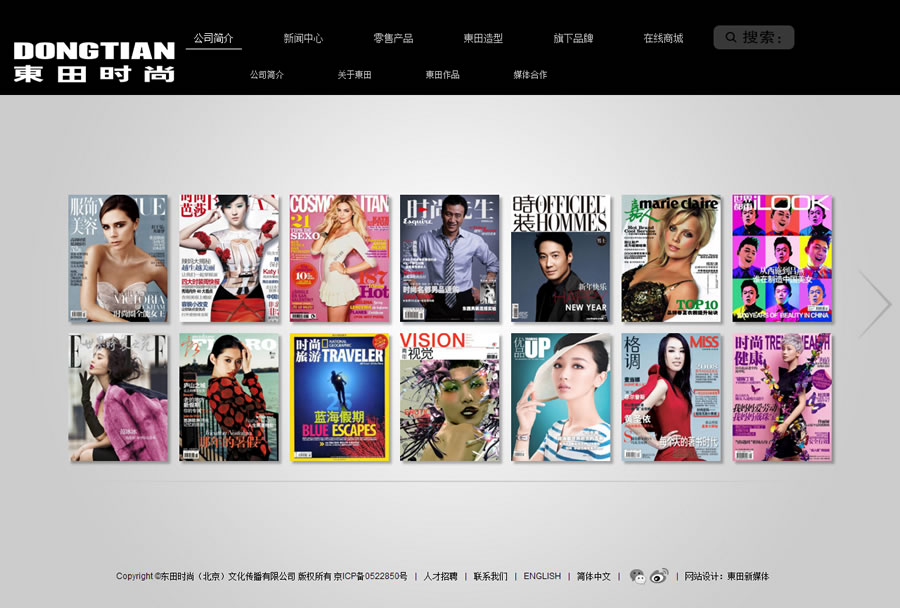
Task: Open 東田造型 navigation item
Action: tap(483, 39)
